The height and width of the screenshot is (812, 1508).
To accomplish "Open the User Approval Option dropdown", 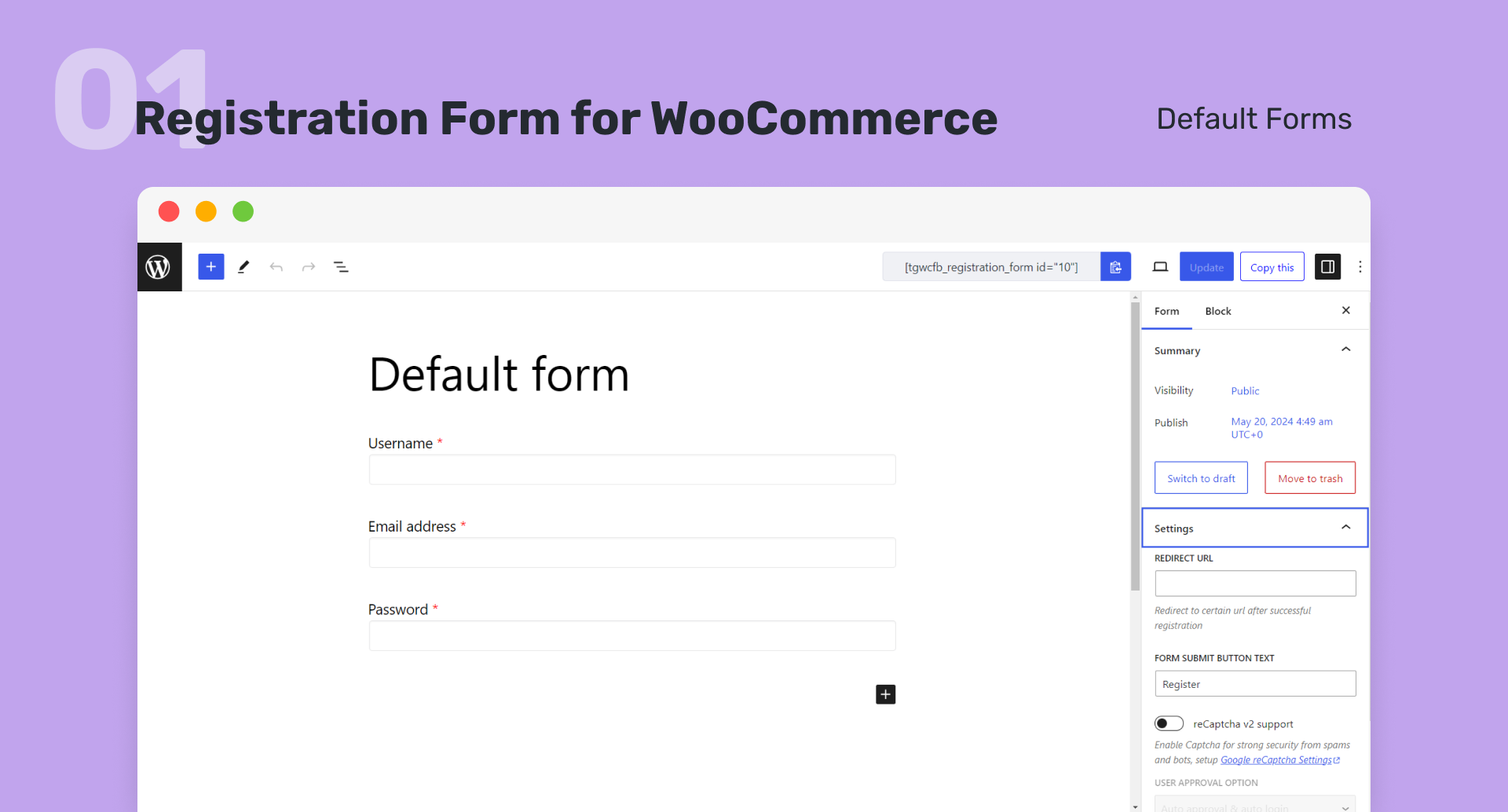I will click(1255, 806).
